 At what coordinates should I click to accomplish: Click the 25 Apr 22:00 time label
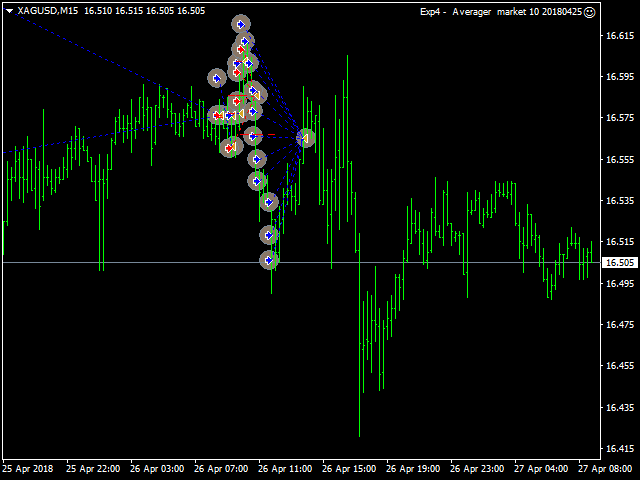93,469
